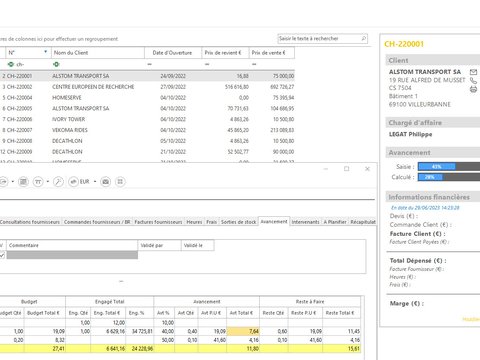Open the dropdown arrow beside the TT icon
Viewport: 480px width, 360px height.
48,182
